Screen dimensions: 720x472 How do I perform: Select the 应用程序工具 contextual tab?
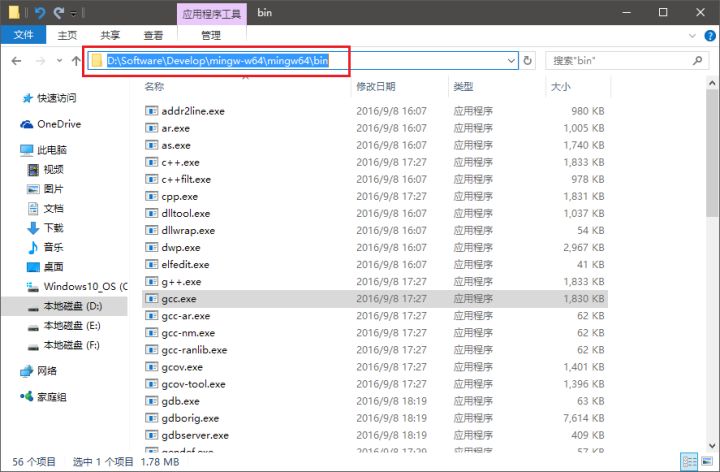click(x=212, y=14)
